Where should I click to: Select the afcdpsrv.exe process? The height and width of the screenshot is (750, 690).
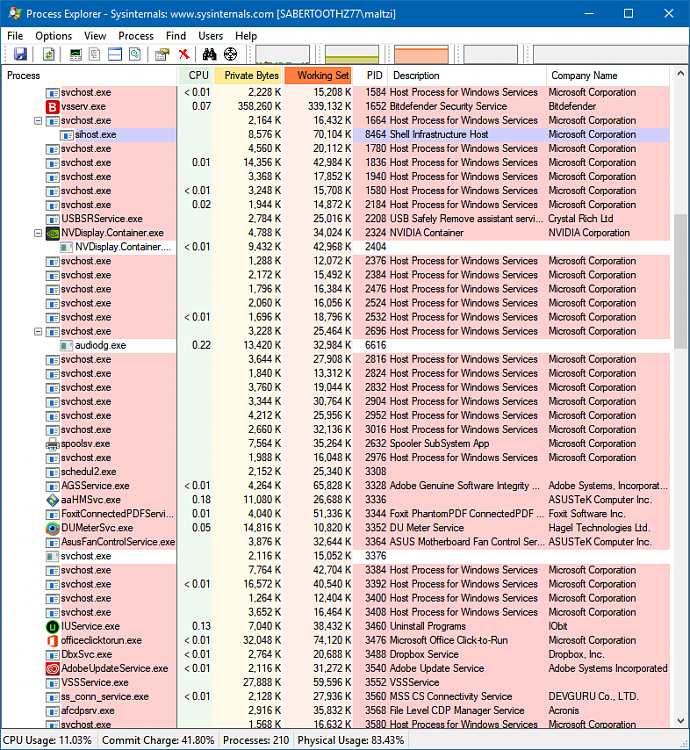[336, 711]
